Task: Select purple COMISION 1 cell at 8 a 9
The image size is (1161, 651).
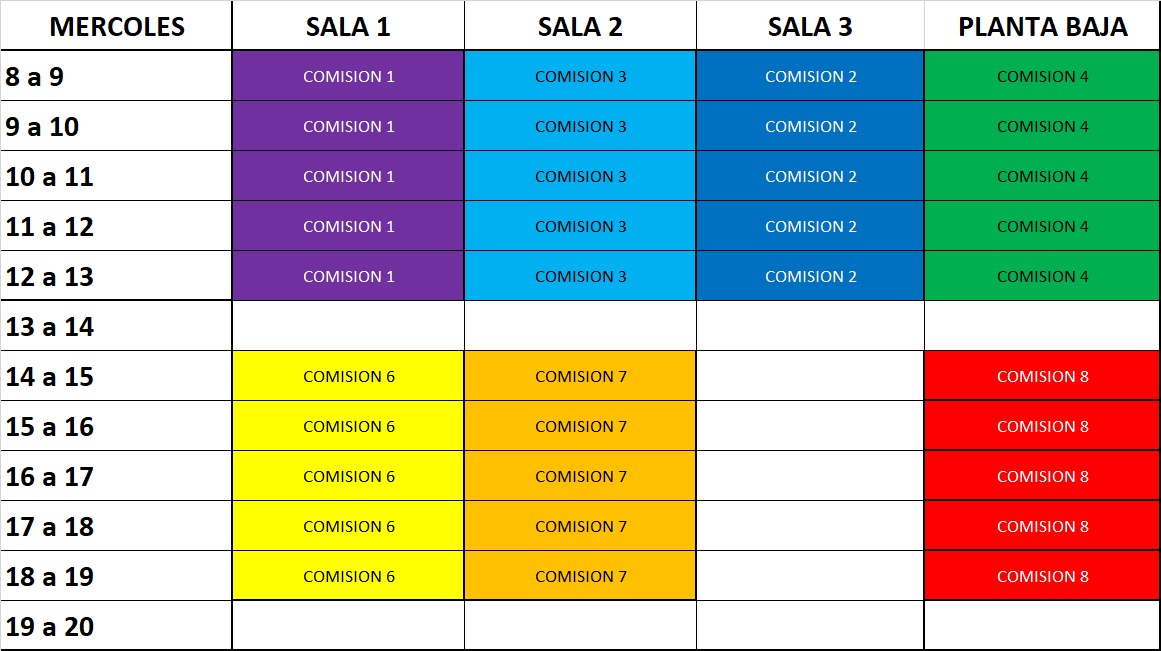Action: [348, 77]
